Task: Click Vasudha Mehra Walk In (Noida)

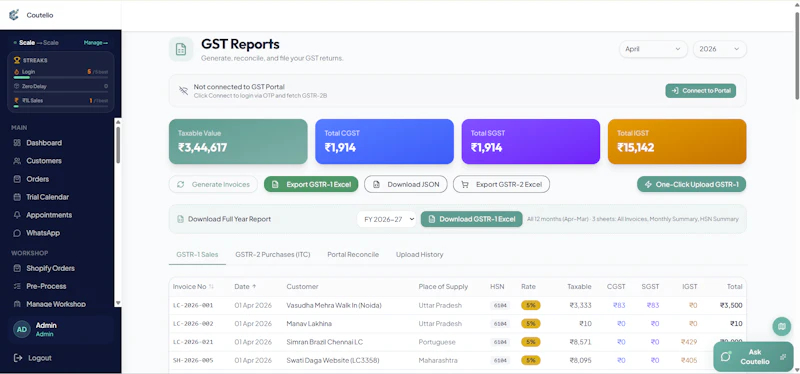Action: (x=334, y=306)
